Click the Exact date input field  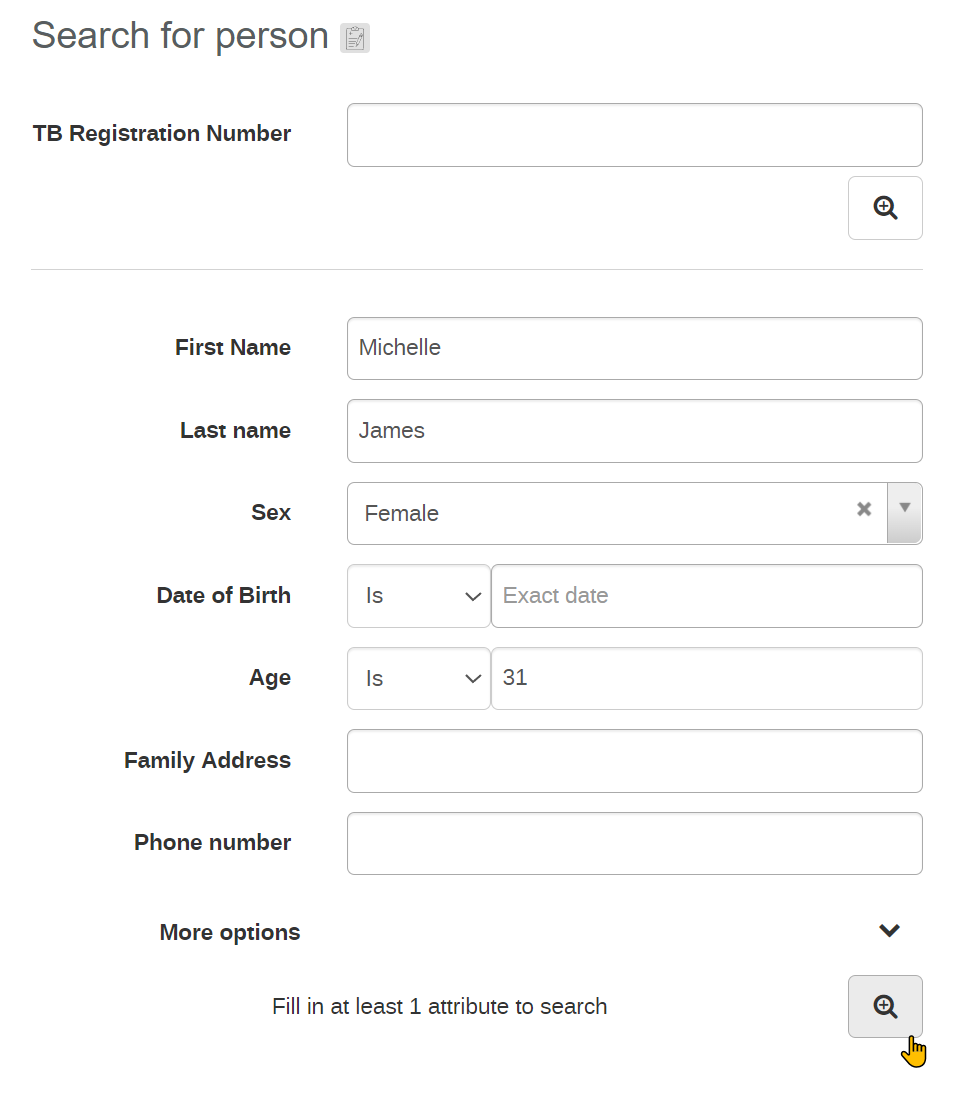[x=707, y=596]
